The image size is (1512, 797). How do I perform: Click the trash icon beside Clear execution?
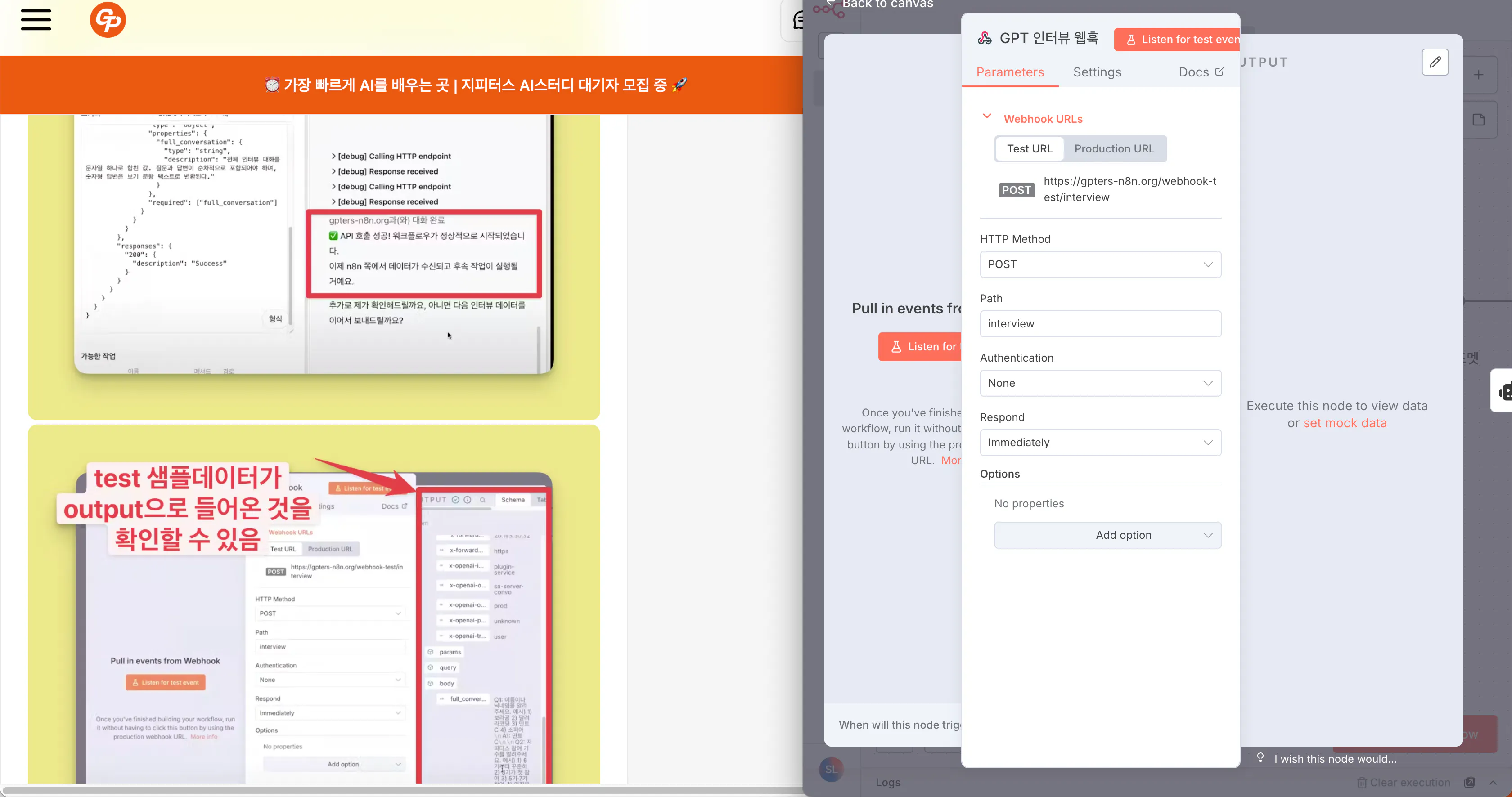pos(1361,782)
